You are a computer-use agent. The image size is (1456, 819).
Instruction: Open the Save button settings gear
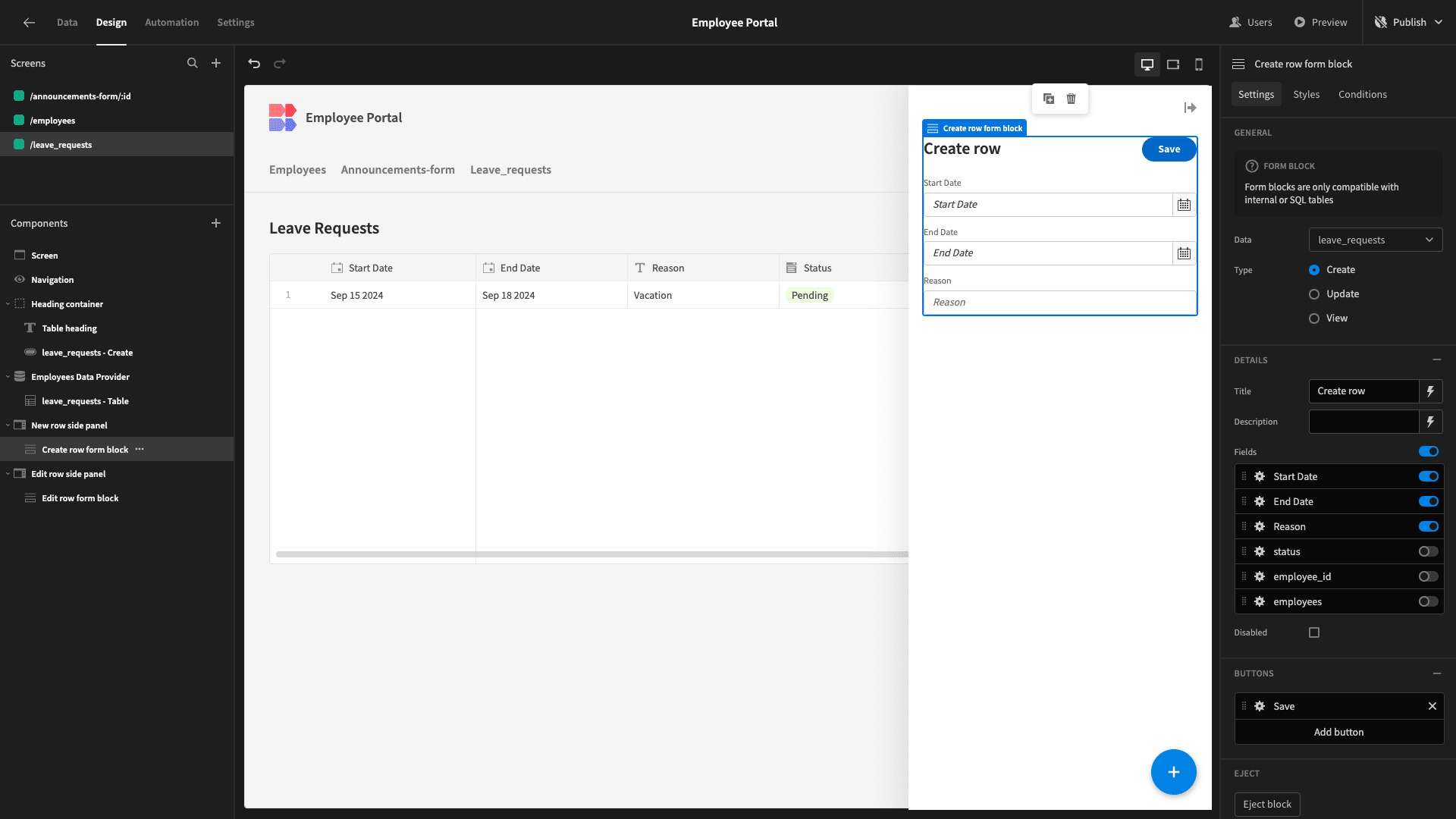click(x=1260, y=707)
